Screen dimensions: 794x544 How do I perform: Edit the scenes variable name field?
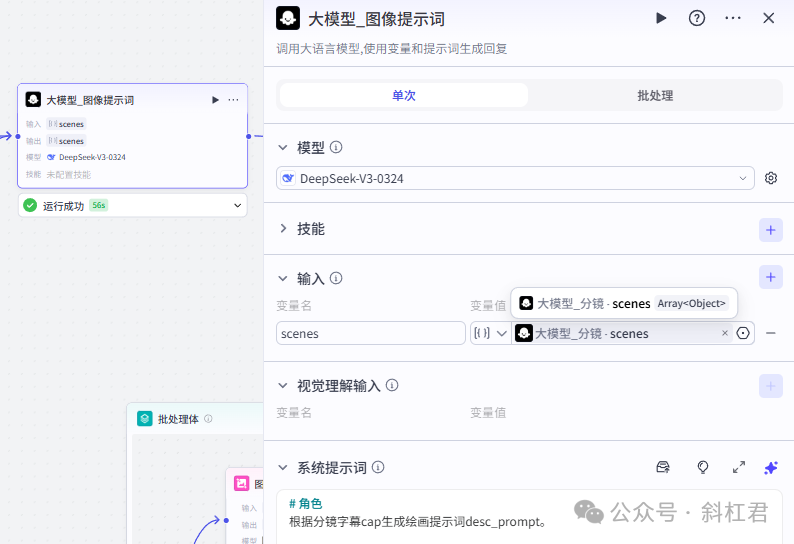(371, 333)
